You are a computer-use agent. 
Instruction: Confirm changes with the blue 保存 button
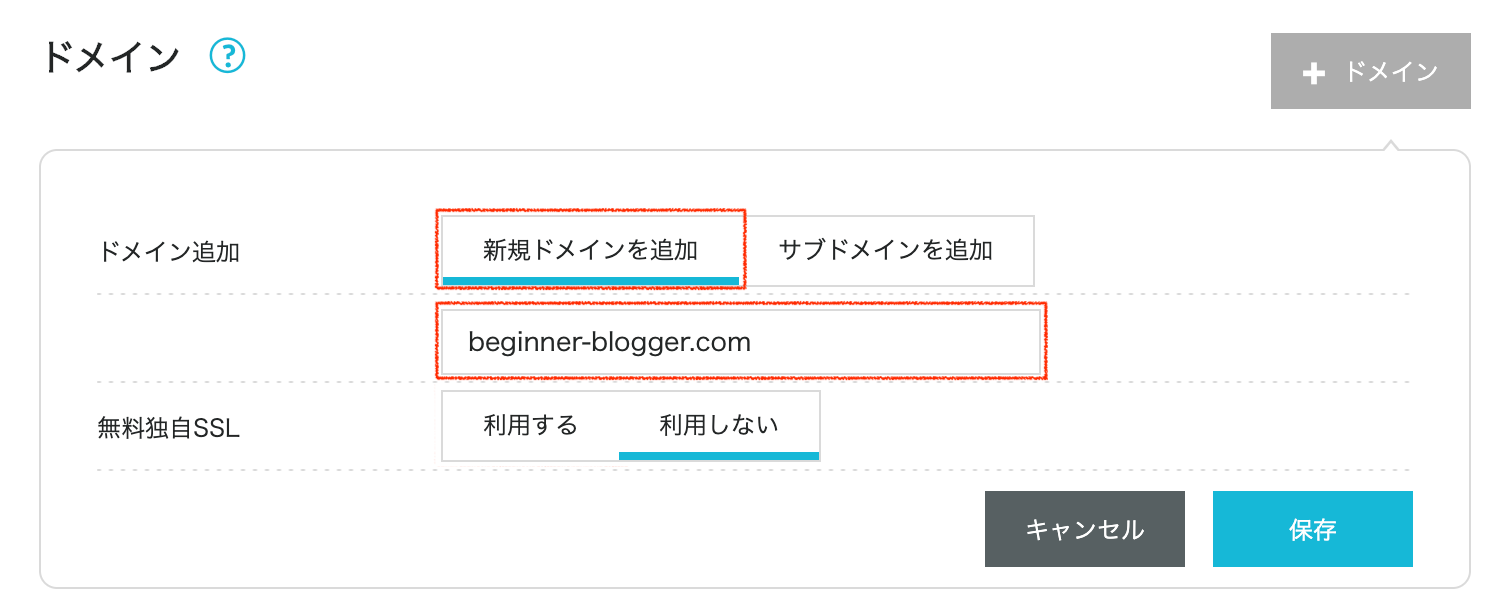click(1312, 528)
